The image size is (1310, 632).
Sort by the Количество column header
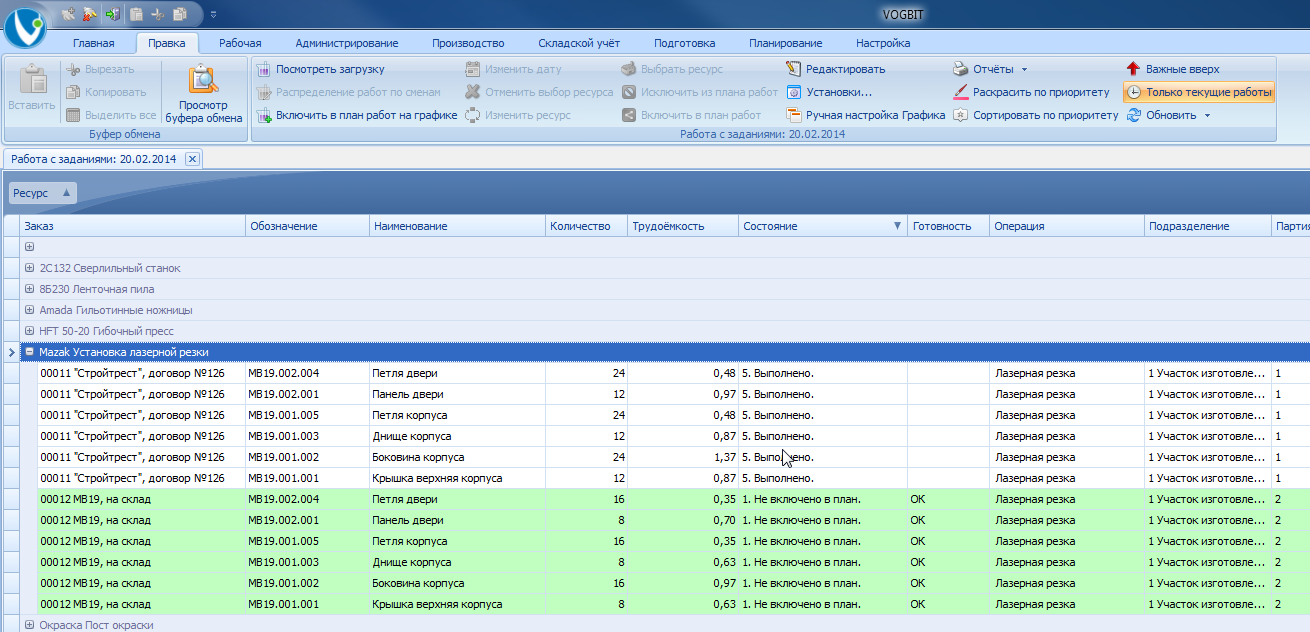[x=586, y=226]
